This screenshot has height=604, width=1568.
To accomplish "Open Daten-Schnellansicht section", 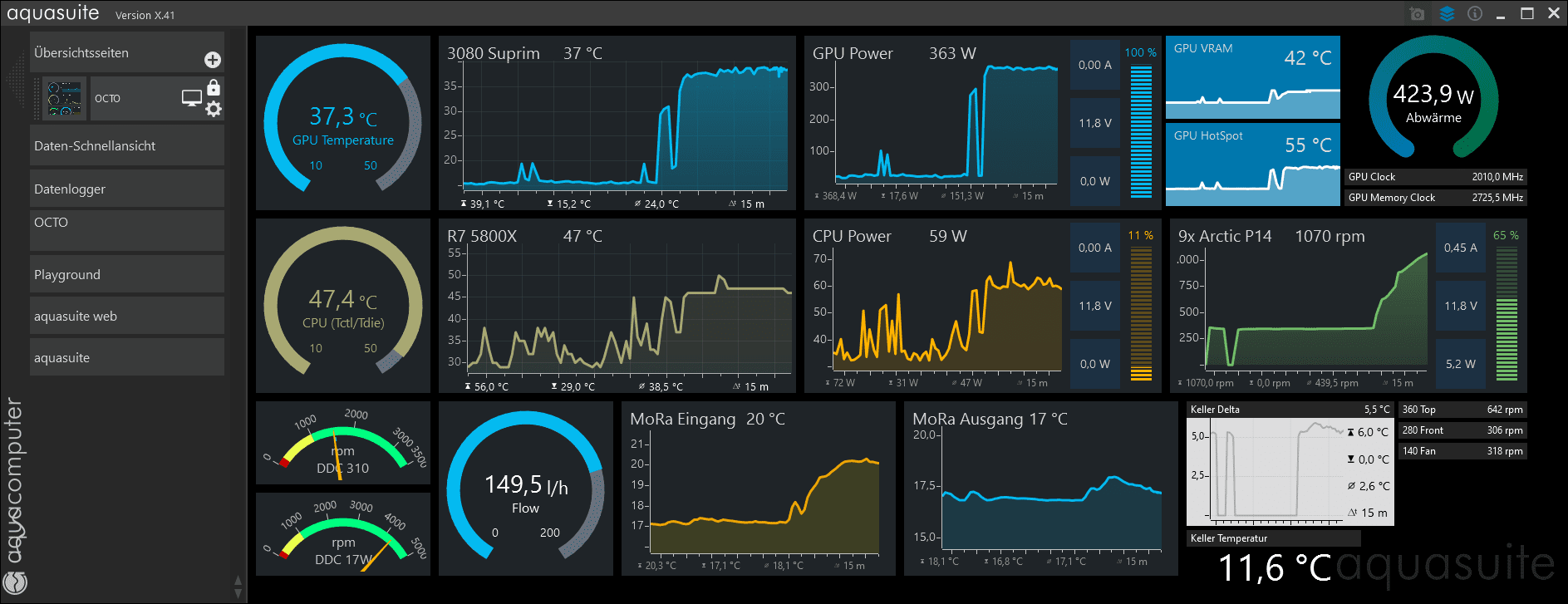I will [x=127, y=145].
